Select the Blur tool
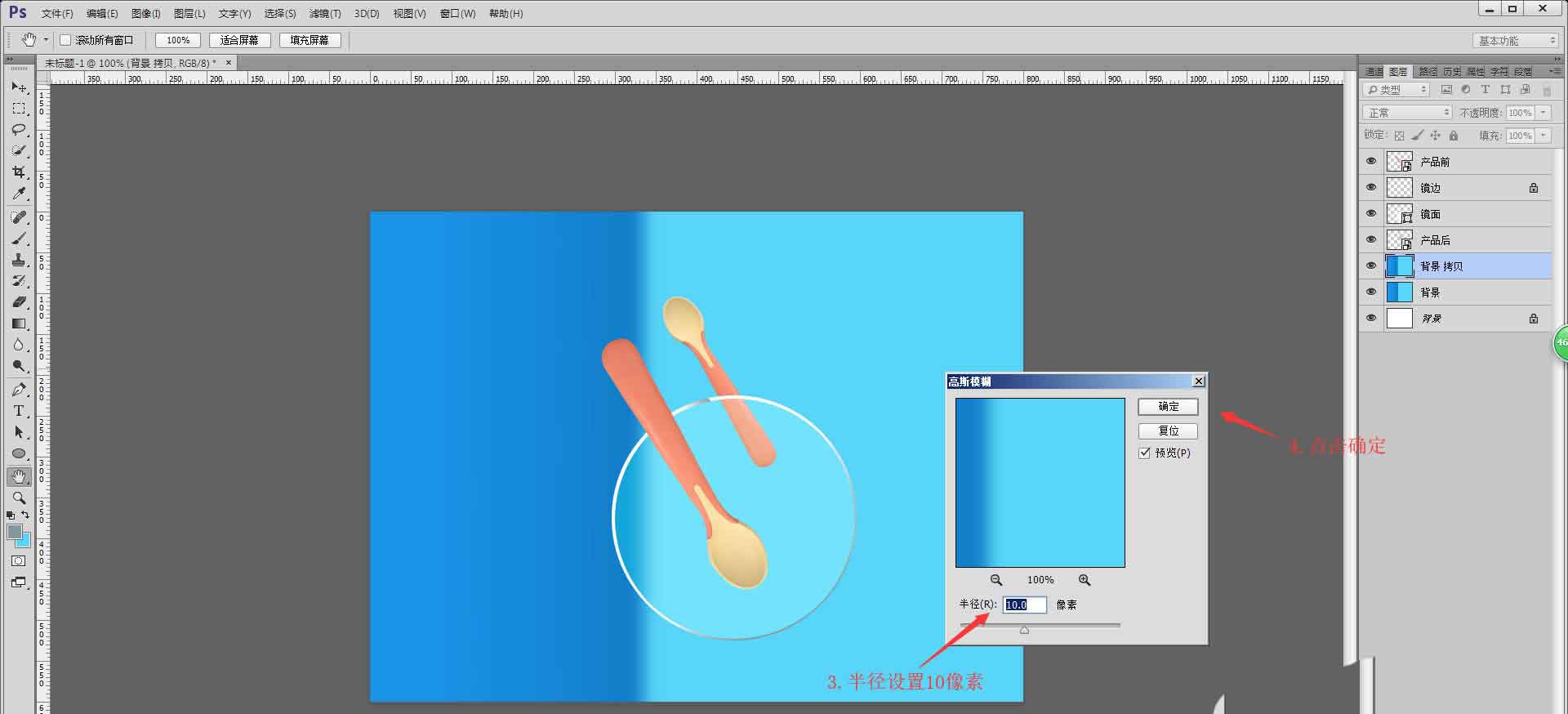The height and width of the screenshot is (714, 1568). point(19,345)
